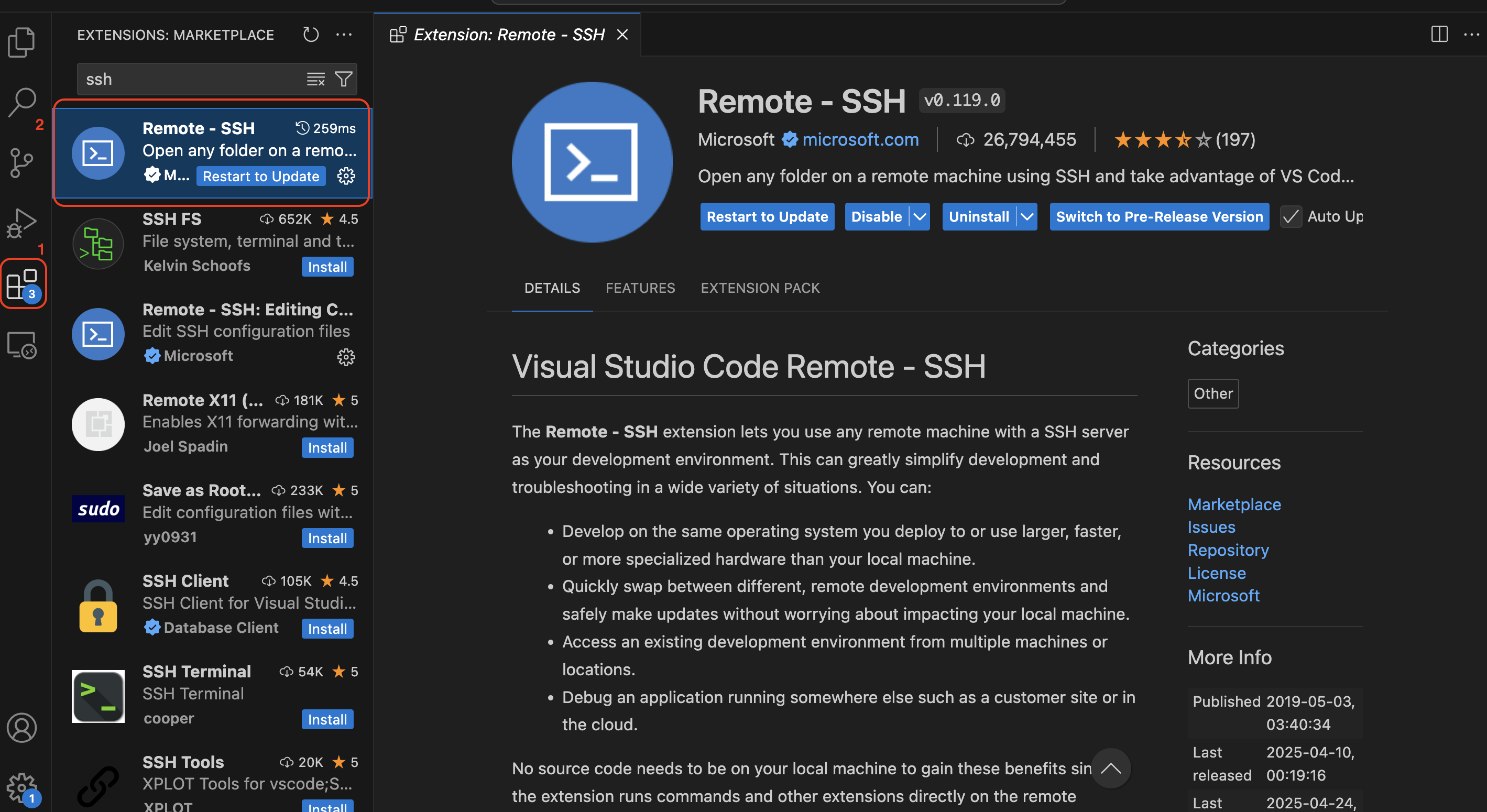Click Restart to Update in extension details
Screen dimensions: 1487x812
767,216
